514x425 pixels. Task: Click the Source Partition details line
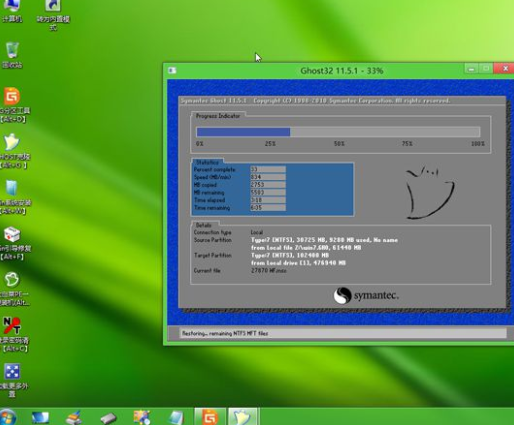tap(324, 240)
